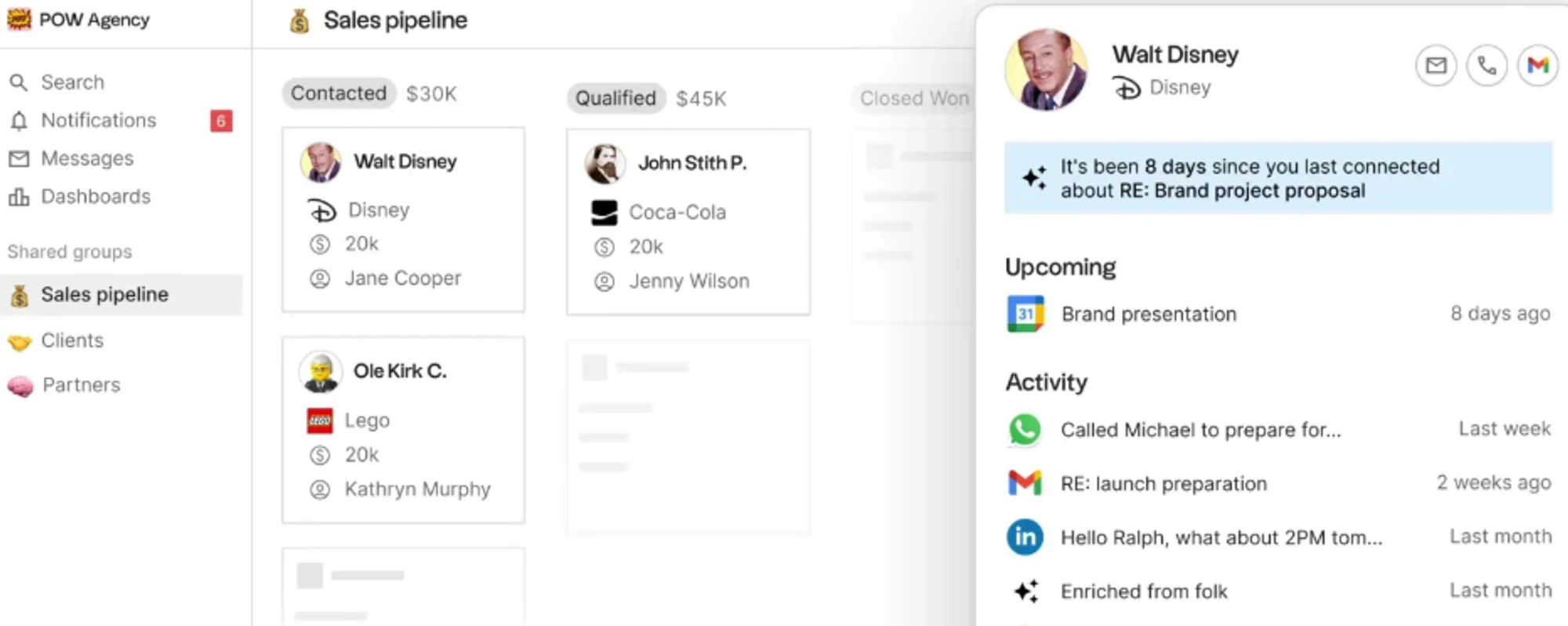Click the Search magnifier icon in sidebar
This screenshot has width=1568, height=626.
18,82
